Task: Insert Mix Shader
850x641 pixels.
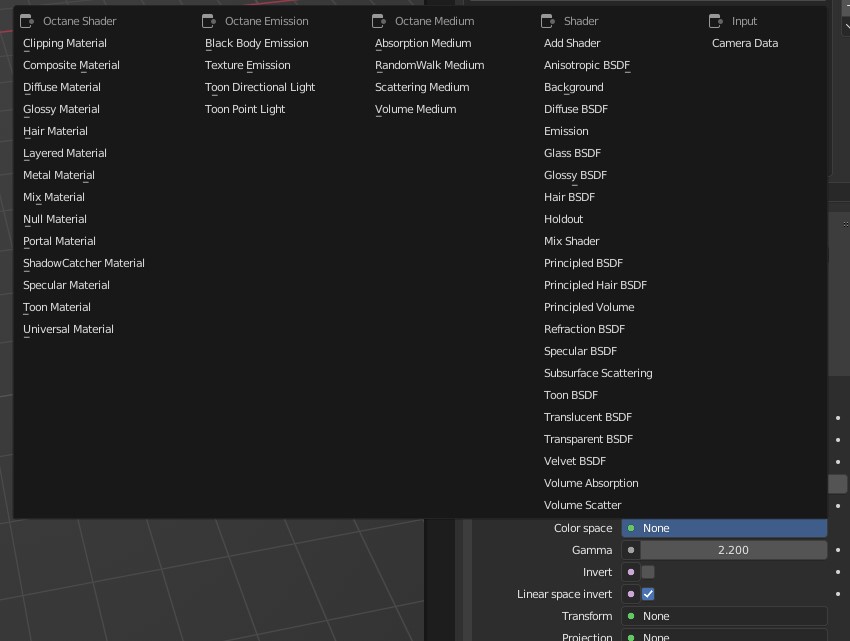Action: 571,241
